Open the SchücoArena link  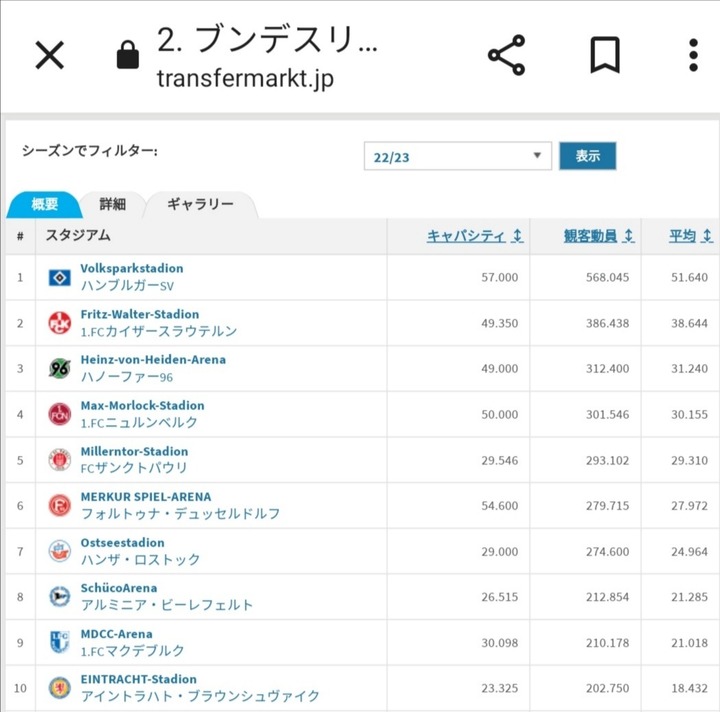[x=118, y=588]
